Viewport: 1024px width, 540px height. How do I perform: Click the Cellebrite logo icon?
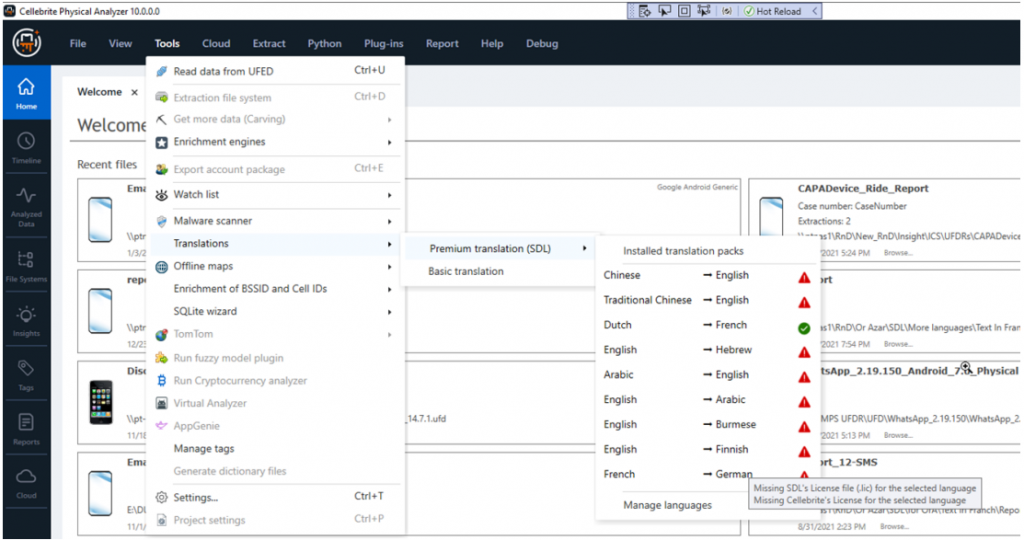click(x=27, y=43)
